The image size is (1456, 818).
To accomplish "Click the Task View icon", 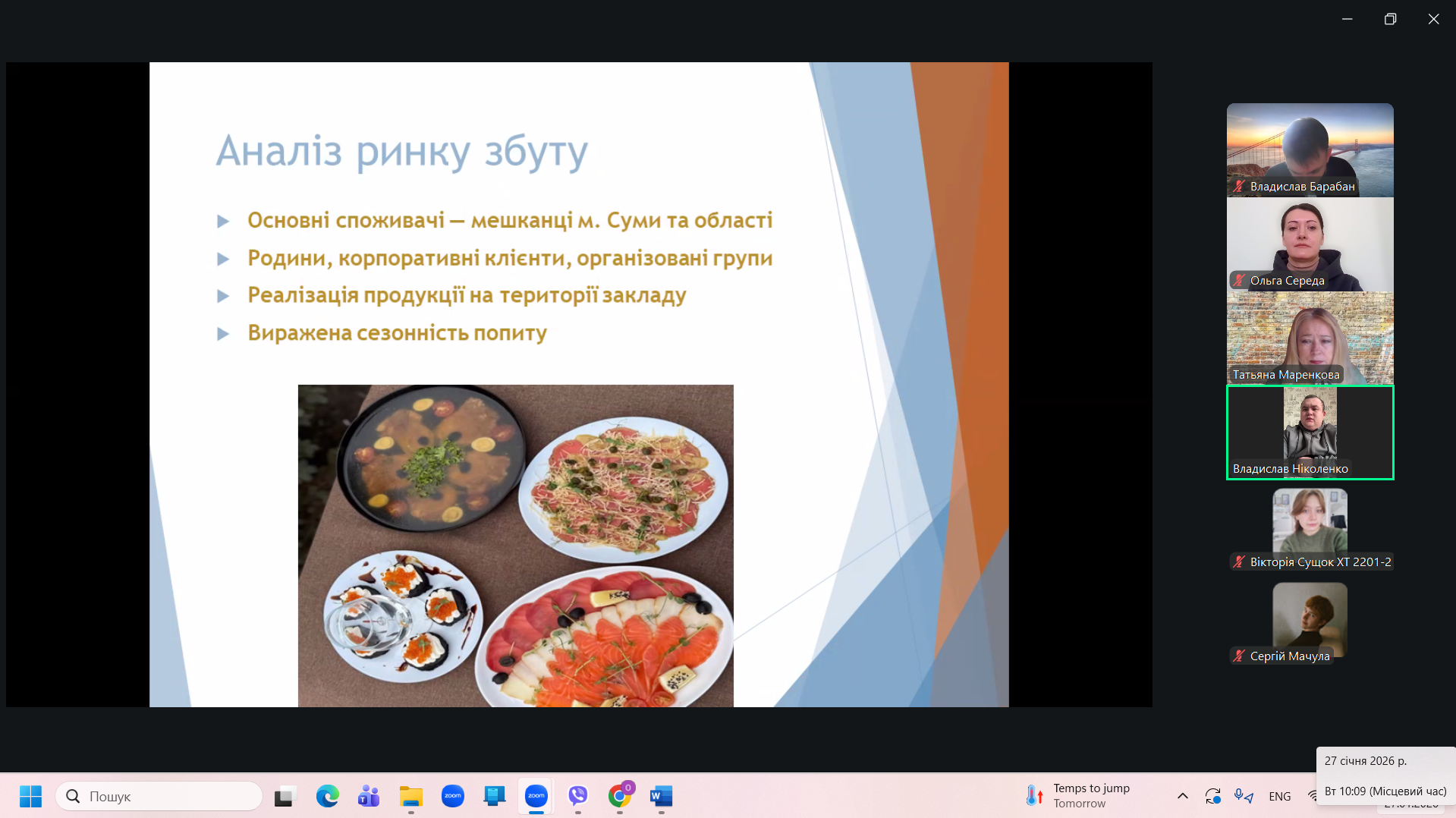I will point(285,796).
